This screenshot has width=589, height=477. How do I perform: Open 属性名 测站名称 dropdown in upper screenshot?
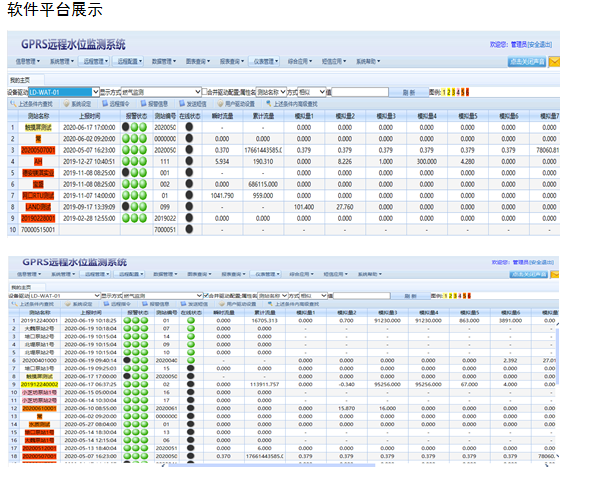(x=271, y=92)
